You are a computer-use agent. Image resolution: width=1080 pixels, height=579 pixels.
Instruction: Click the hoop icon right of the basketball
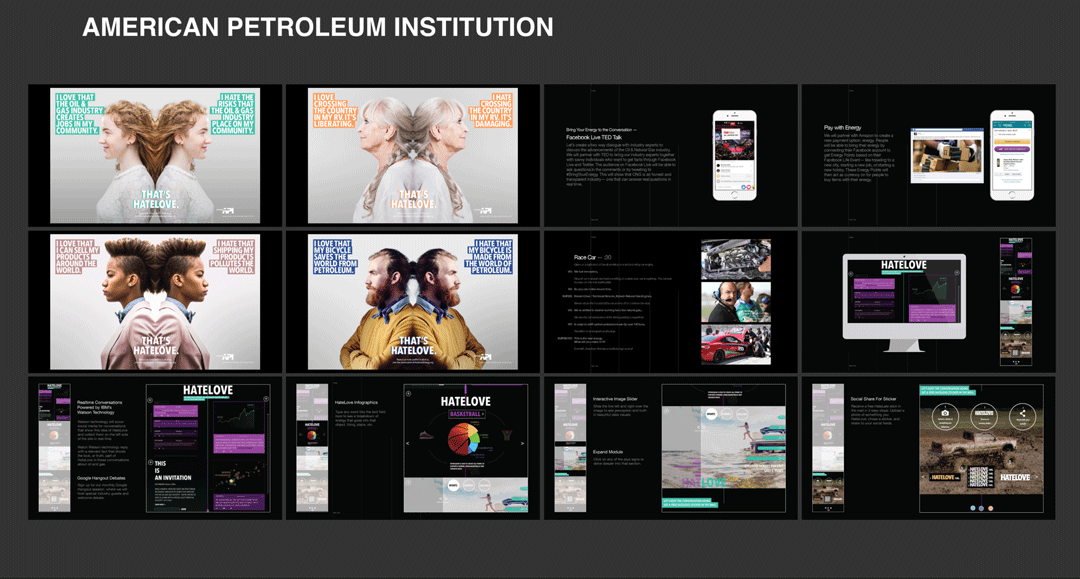508,434
